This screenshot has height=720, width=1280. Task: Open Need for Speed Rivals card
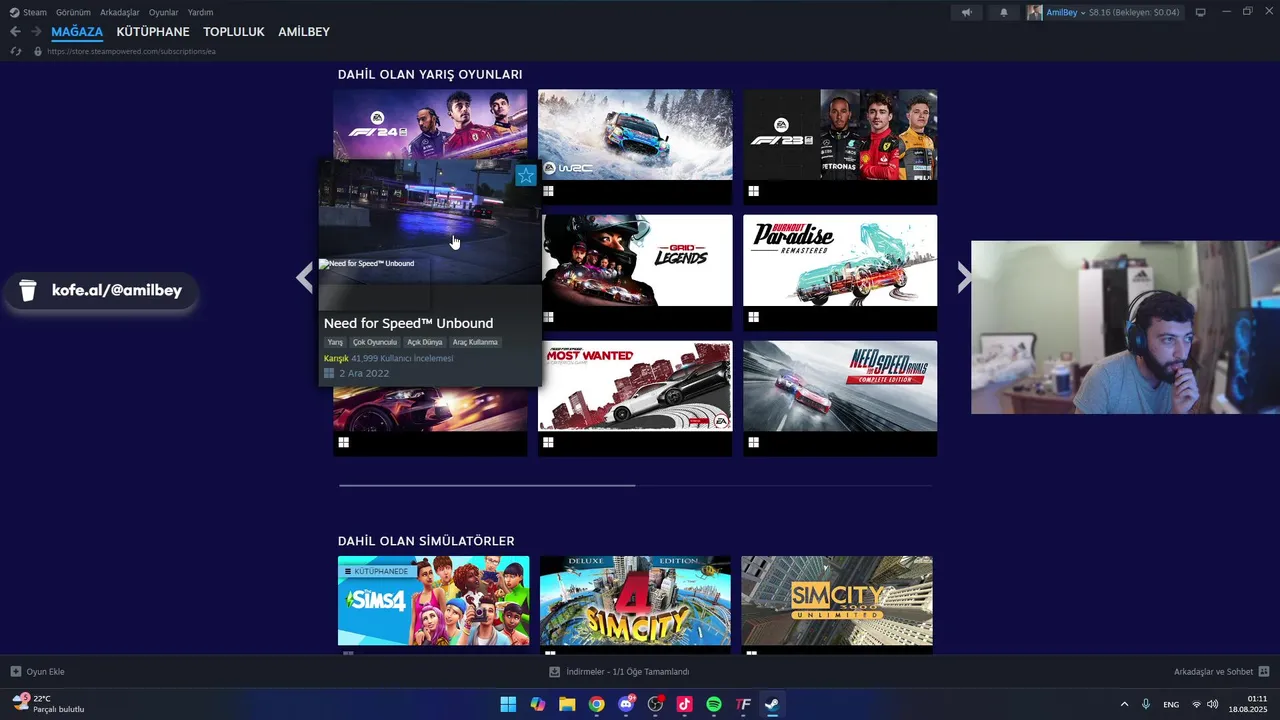[x=840, y=386]
